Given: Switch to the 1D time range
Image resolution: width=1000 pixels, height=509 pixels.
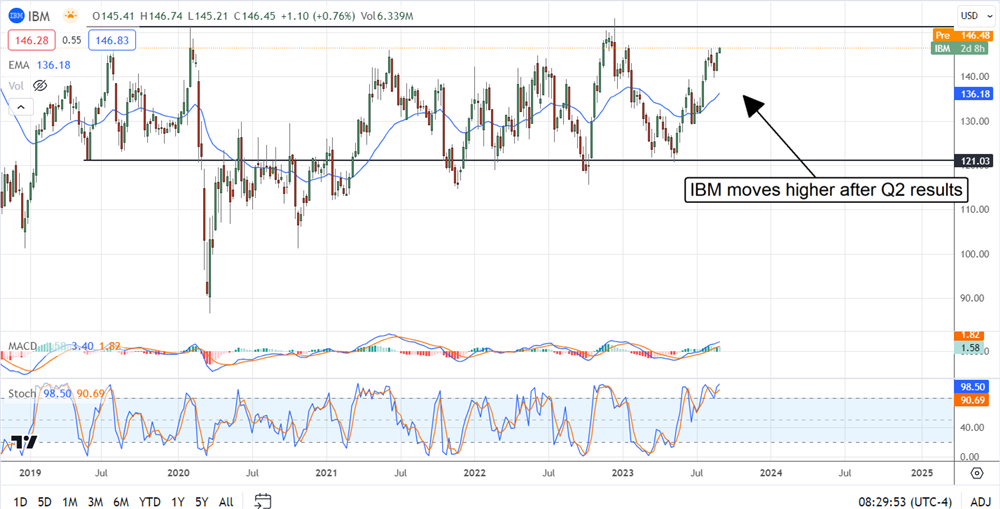Looking at the screenshot, I should pos(20,500).
